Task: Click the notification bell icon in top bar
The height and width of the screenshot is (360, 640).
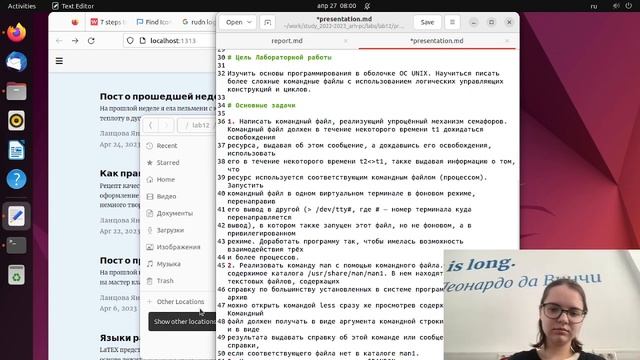Action: point(367,6)
